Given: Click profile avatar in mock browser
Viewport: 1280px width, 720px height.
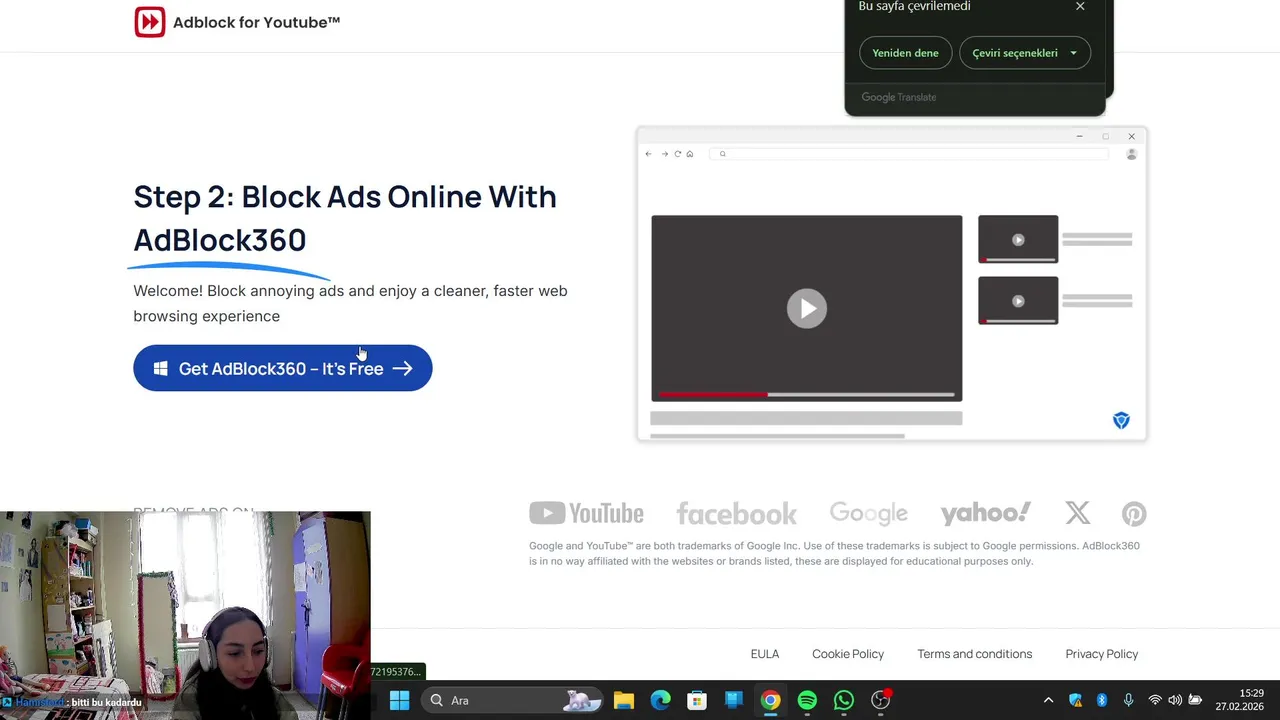Looking at the screenshot, I should coord(1132,154).
